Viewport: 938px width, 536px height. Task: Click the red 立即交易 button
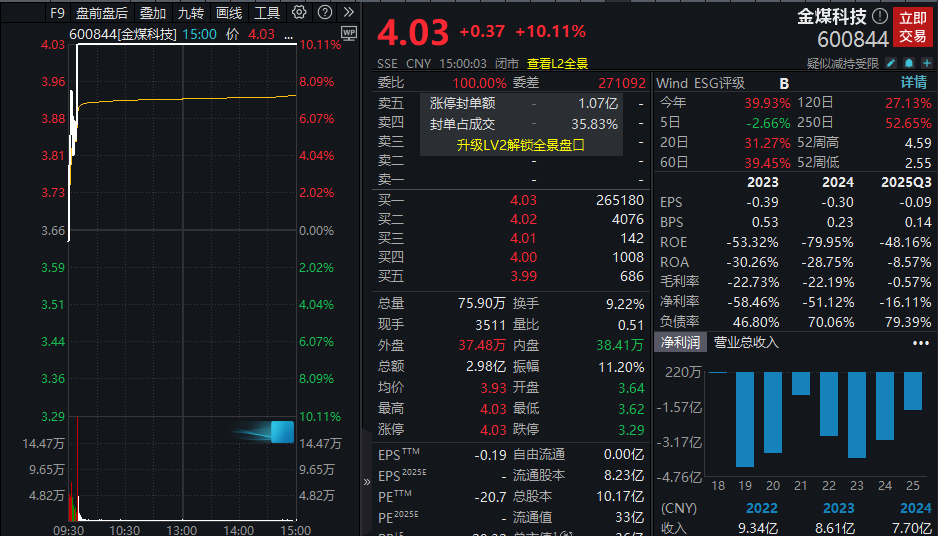912,28
